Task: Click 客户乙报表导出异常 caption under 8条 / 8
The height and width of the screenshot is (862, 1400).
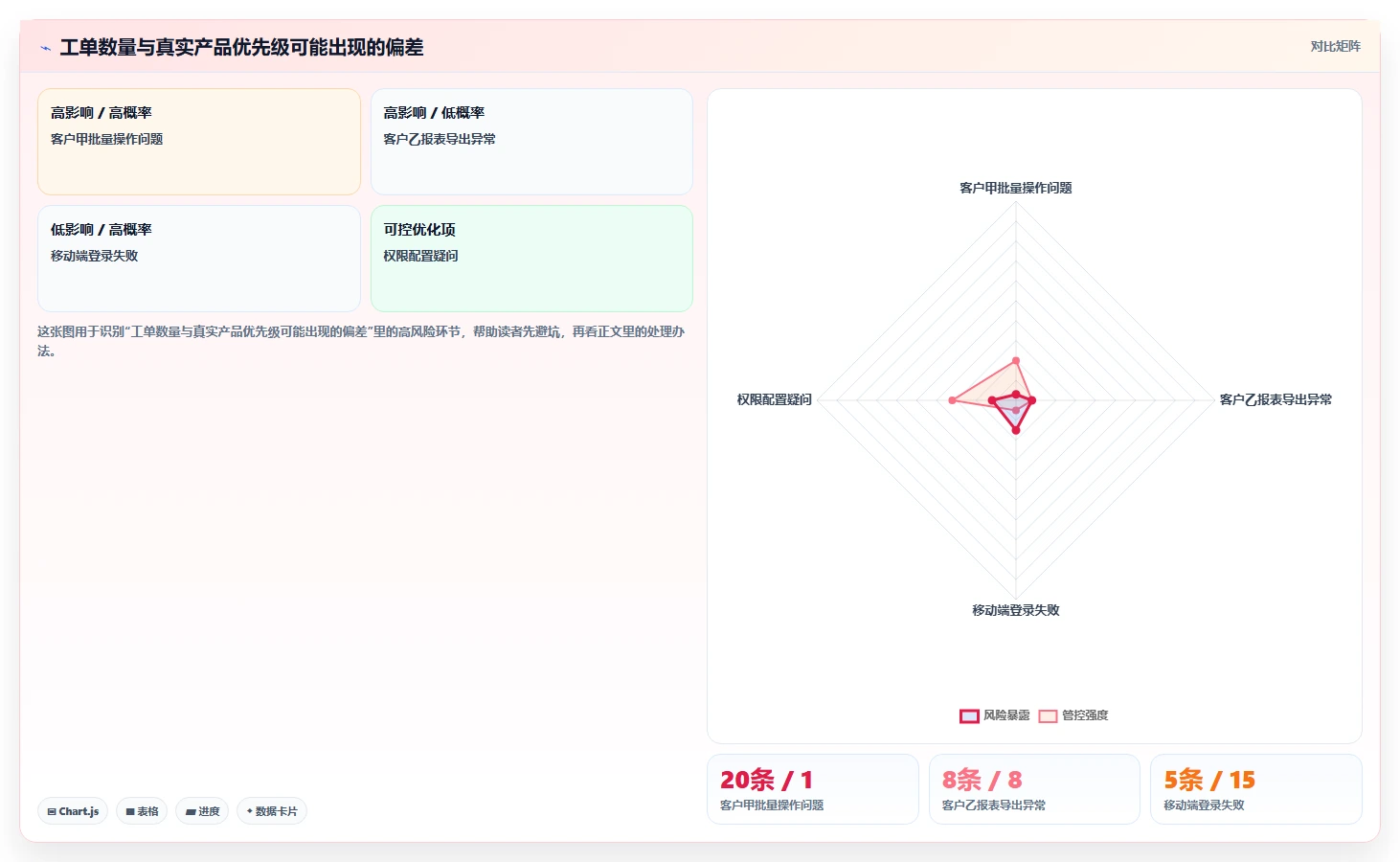Action: [x=994, y=805]
